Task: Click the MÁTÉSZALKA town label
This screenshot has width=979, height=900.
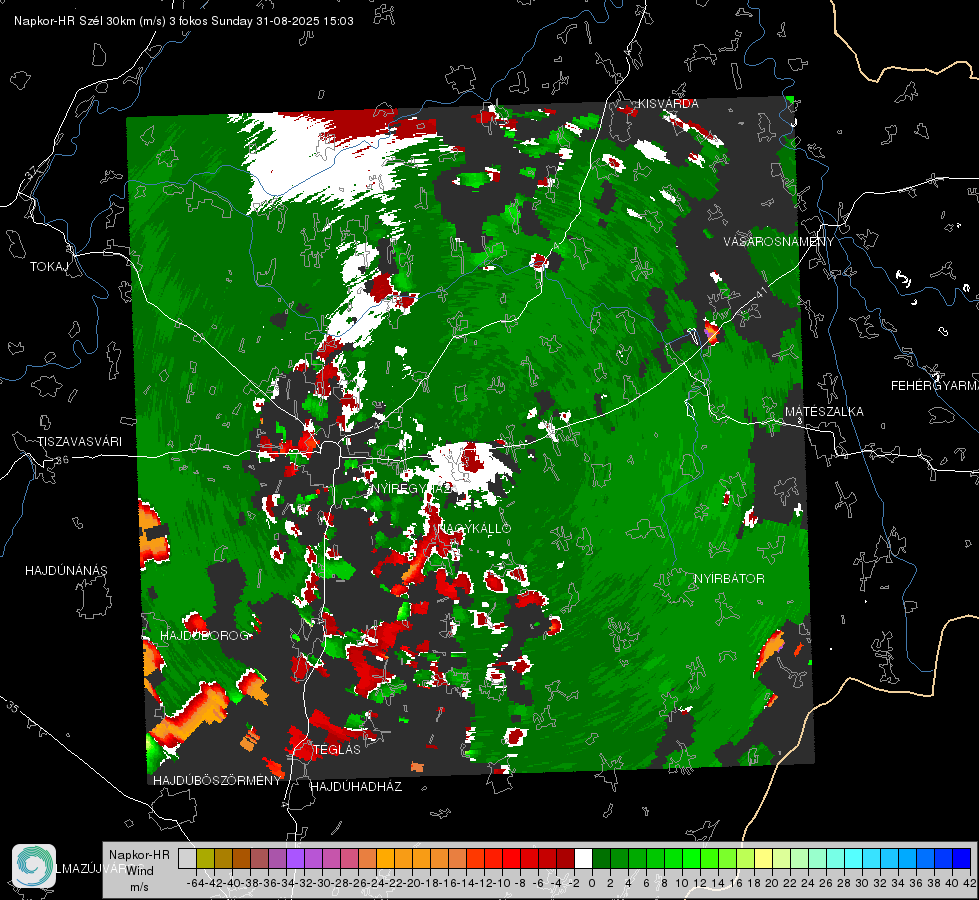Action: 824,412
